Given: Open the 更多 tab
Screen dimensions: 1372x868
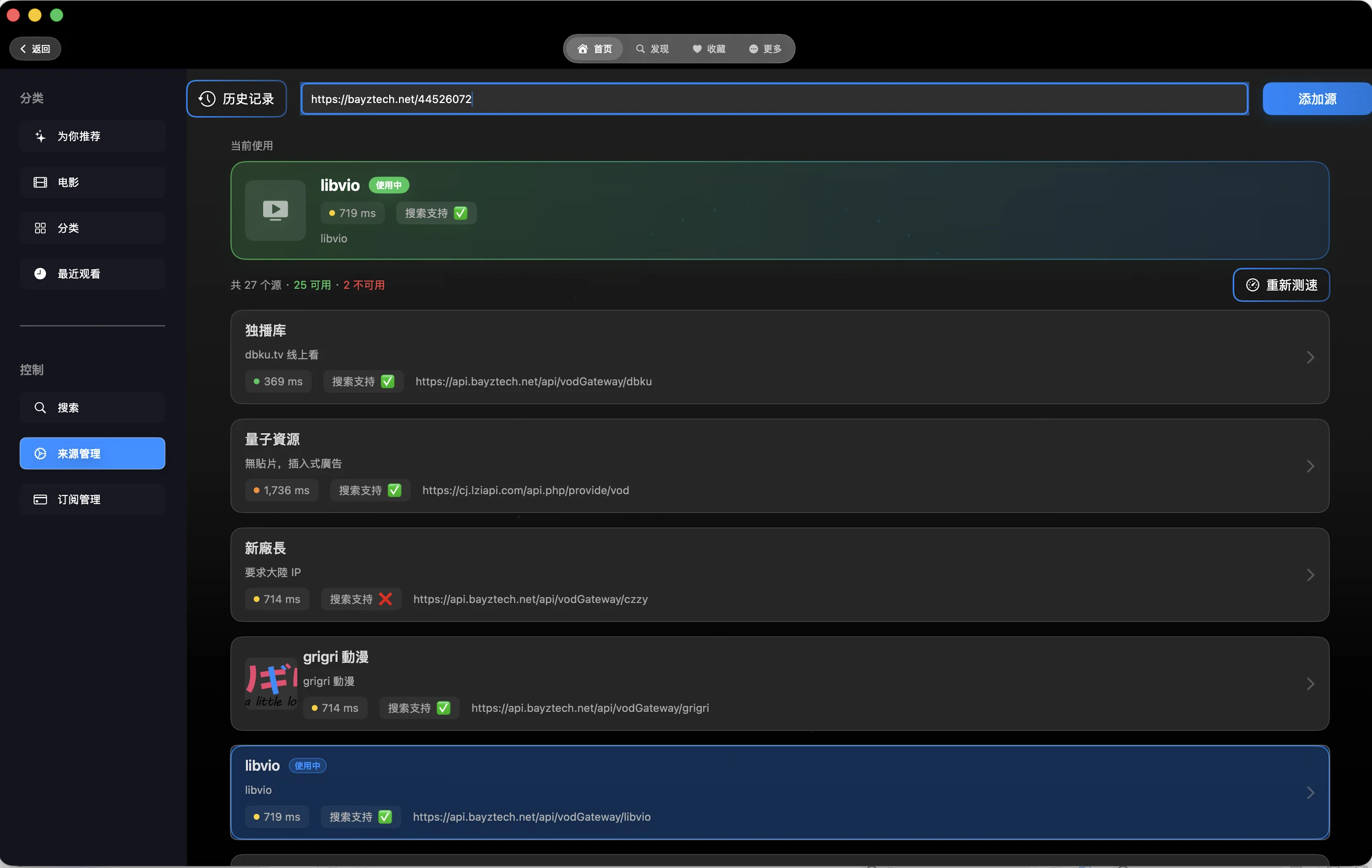Looking at the screenshot, I should point(765,49).
